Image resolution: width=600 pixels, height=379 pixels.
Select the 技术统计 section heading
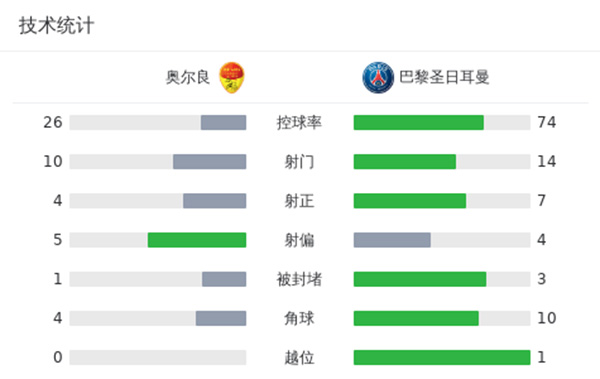(56, 26)
